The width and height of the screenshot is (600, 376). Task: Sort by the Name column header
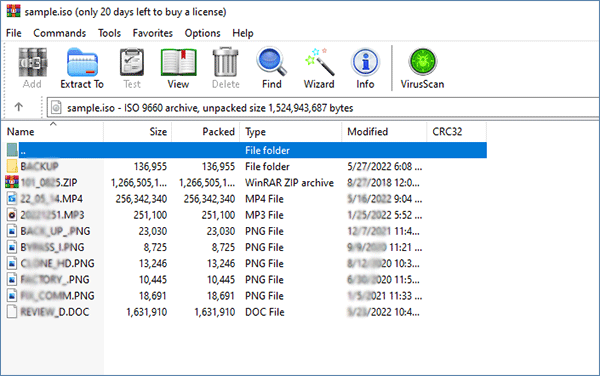coord(52,132)
